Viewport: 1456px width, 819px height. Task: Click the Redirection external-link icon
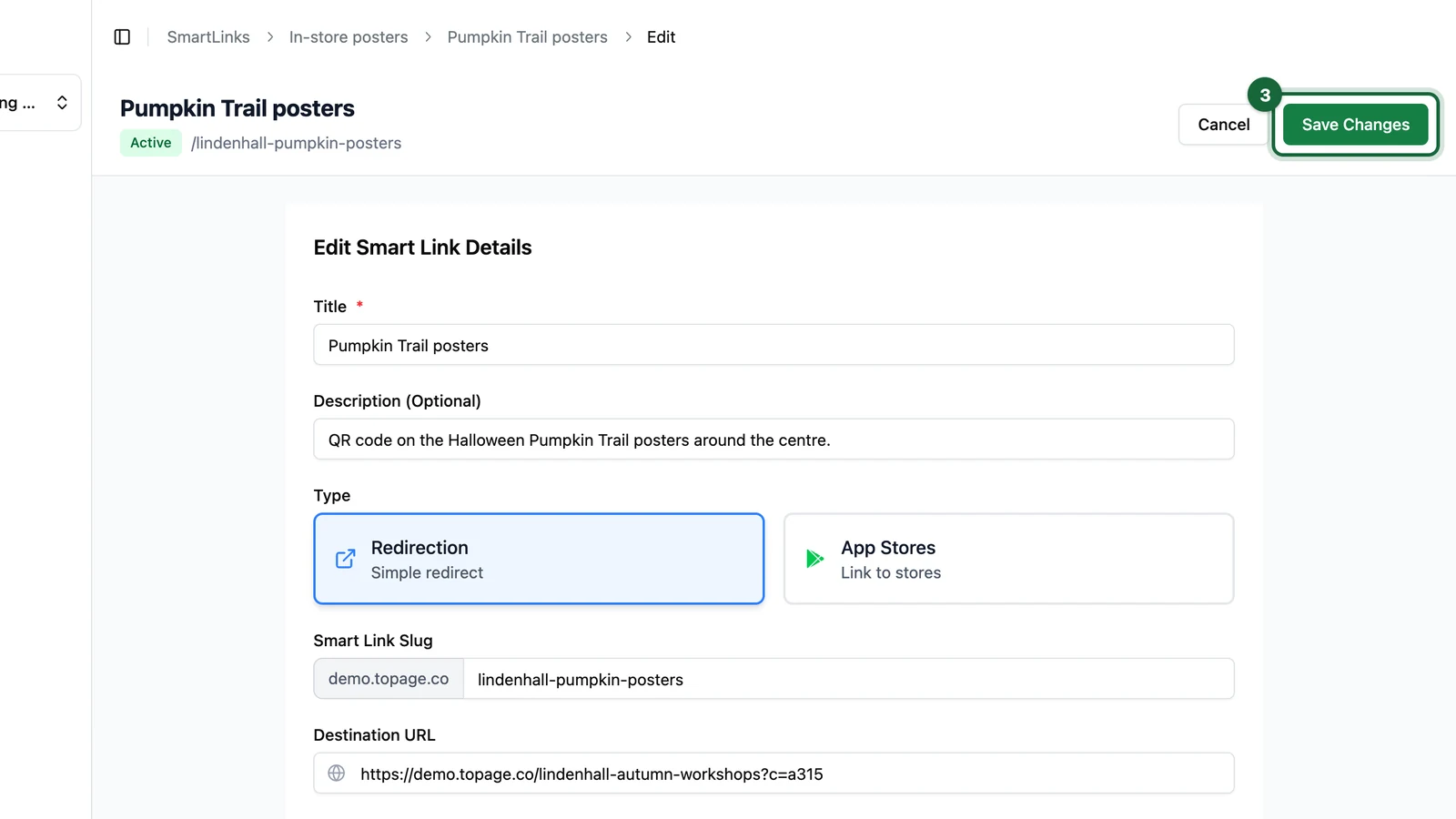tap(346, 559)
